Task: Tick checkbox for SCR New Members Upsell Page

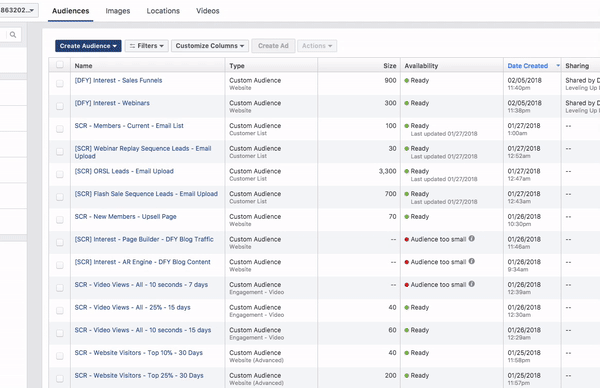Action: (x=60, y=220)
